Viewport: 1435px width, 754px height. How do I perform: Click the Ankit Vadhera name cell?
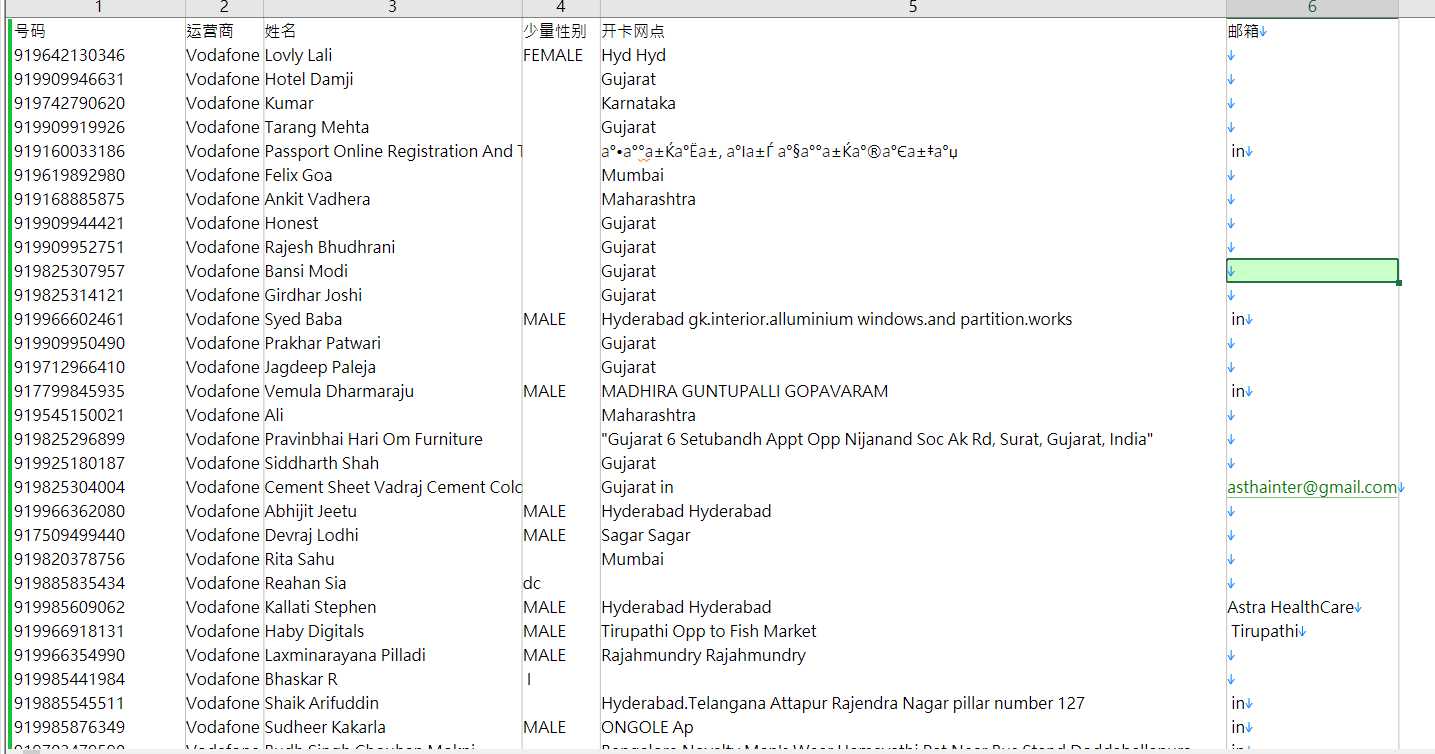point(392,199)
